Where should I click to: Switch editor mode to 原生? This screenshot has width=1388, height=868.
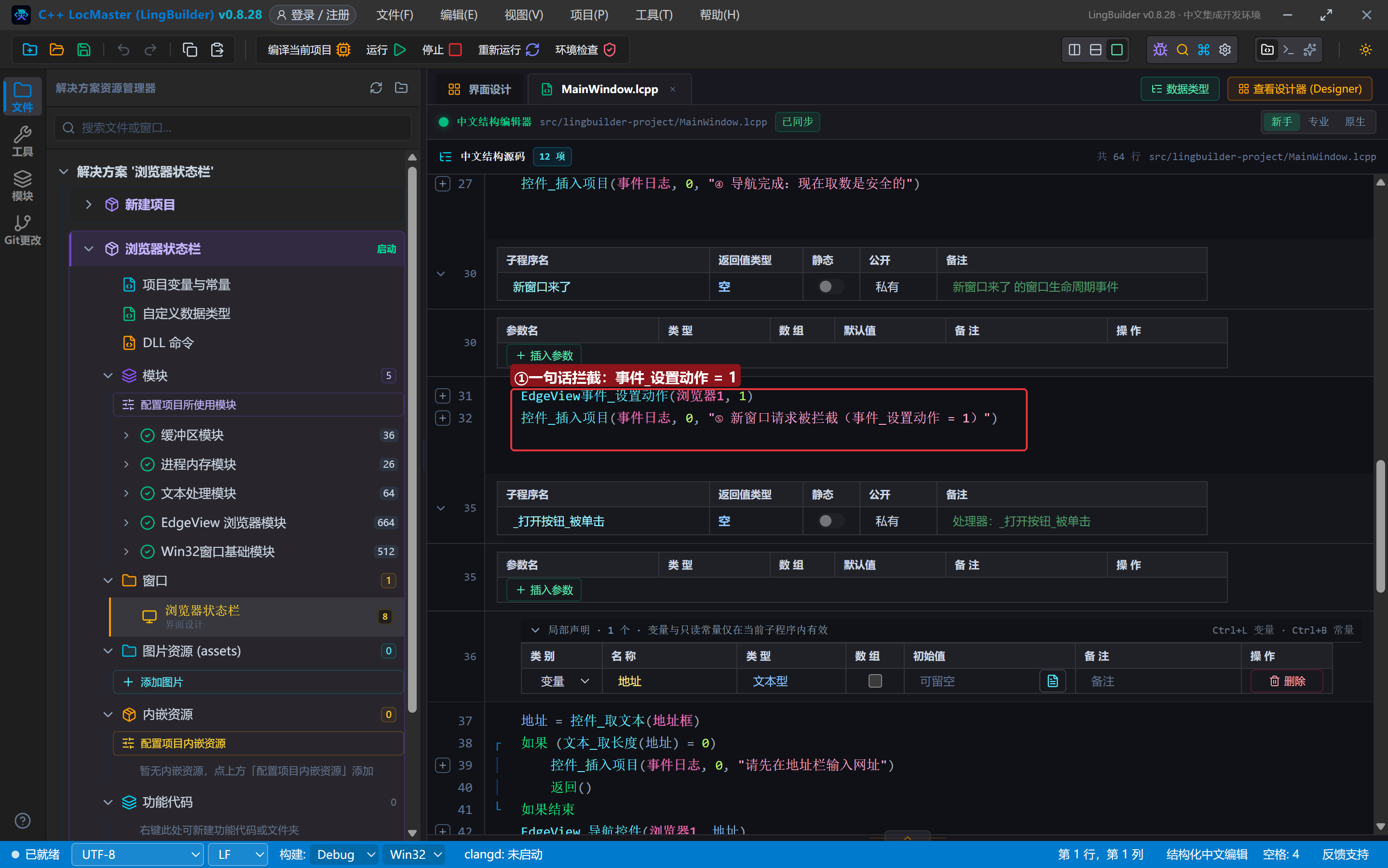tap(1355, 122)
